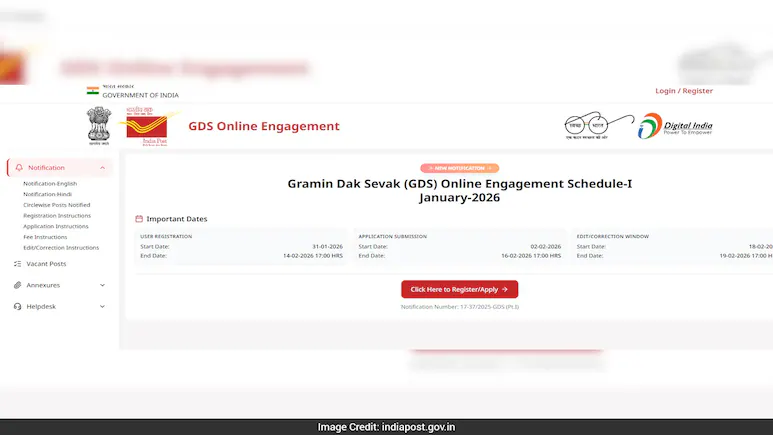This screenshot has width=773, height=435.
Task: Click the Notification bell icon
Action: tap(18, 168)
